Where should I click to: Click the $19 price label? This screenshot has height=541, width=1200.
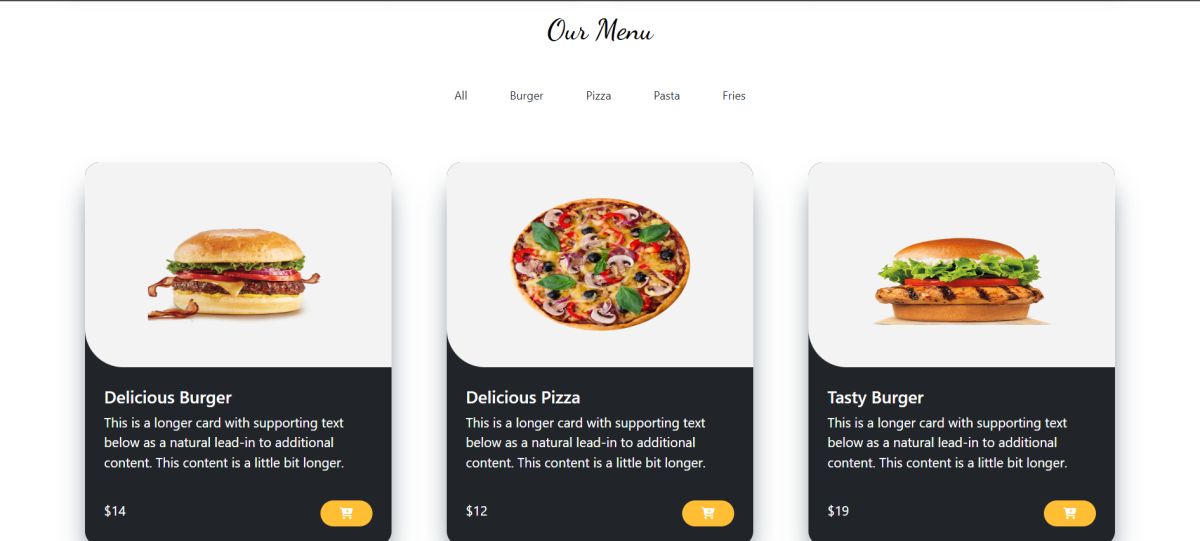click(839, 511)
